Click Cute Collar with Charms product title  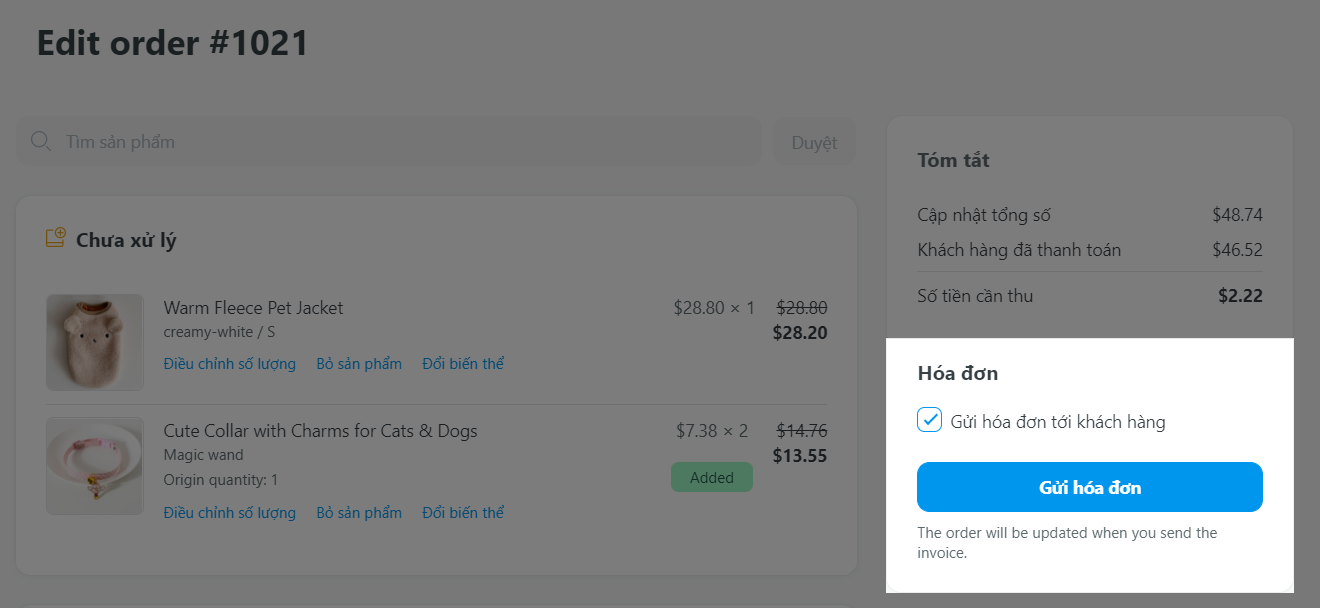(320, 431)
